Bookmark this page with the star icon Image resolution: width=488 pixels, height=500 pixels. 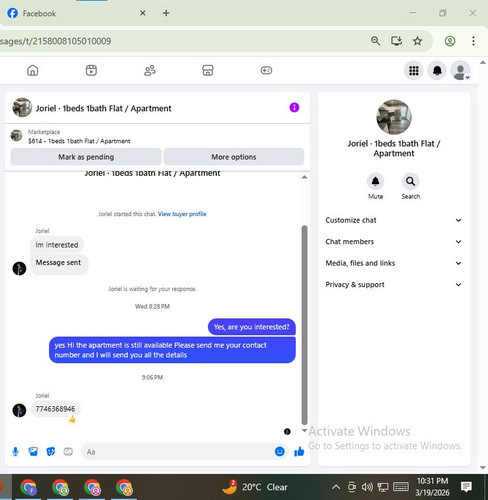(417, 41)
